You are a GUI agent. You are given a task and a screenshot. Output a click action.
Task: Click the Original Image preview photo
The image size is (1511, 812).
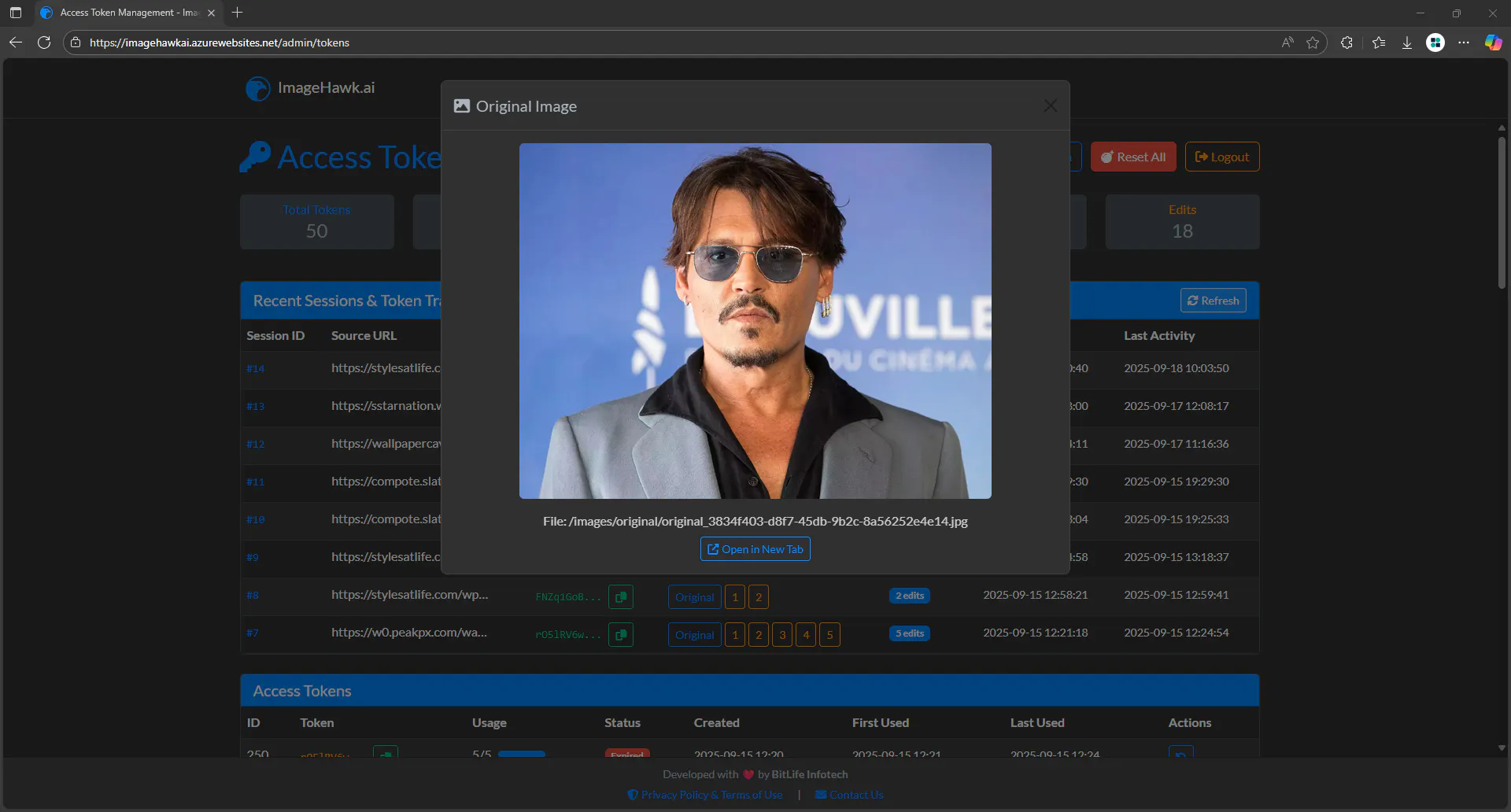[755, 321]
